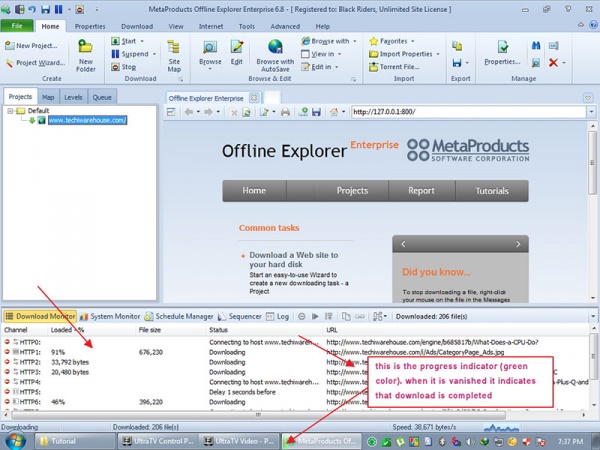Create a New Project from ribbon
This screenshot has width=600, height=450.
(x=31, y=46)
